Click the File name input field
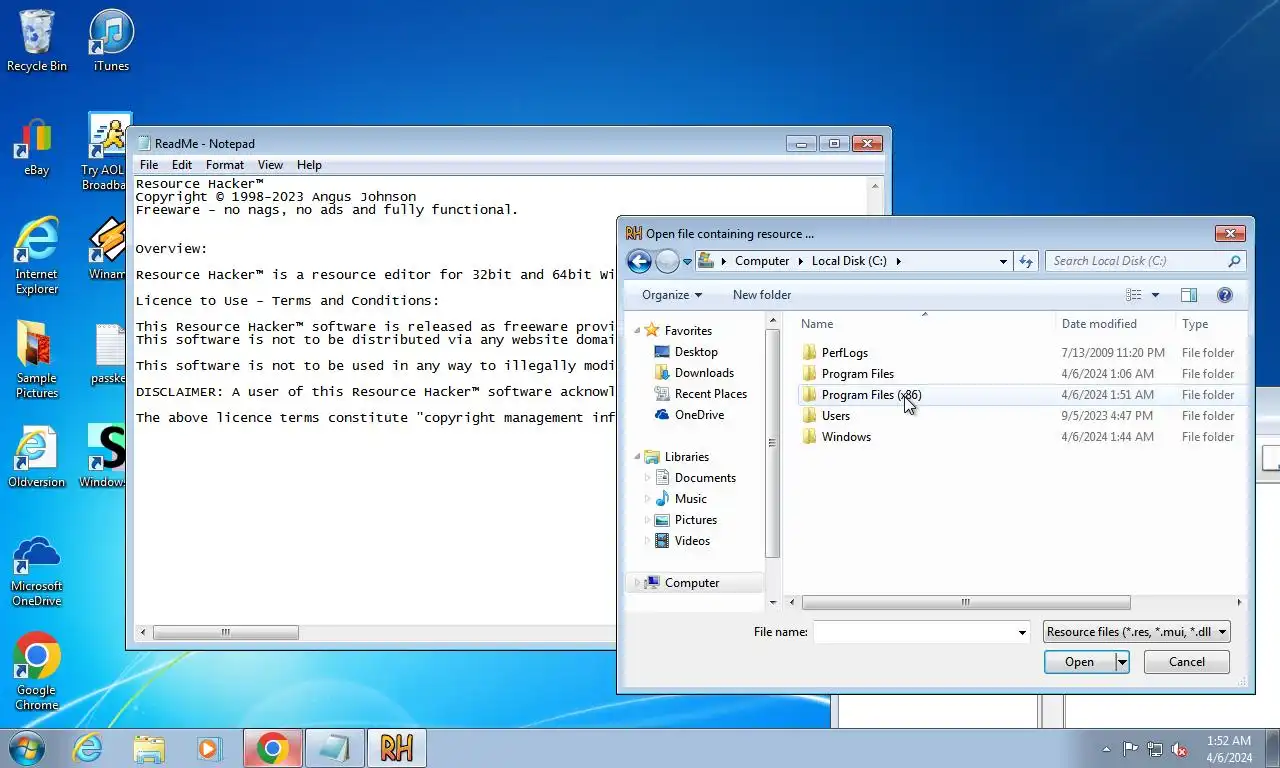Viewport: 1280px width, 768px height. 914,632
